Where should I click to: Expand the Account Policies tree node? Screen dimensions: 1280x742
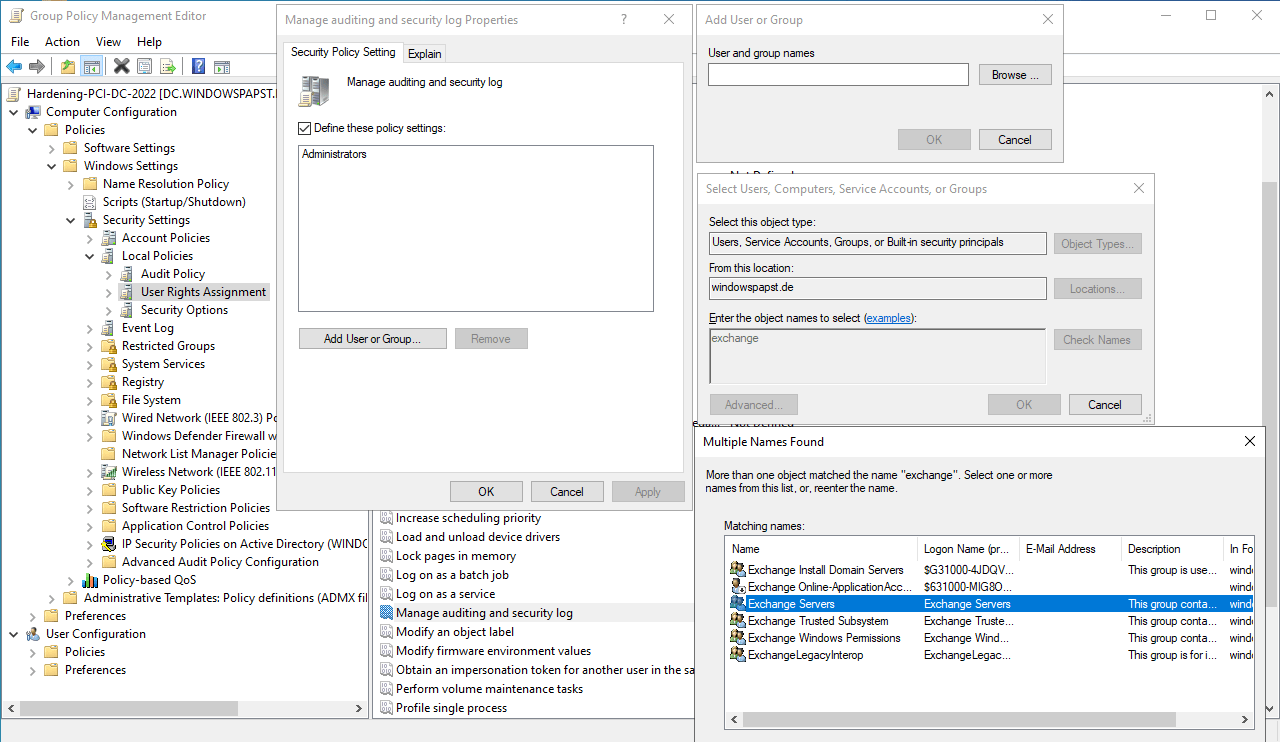90,238
